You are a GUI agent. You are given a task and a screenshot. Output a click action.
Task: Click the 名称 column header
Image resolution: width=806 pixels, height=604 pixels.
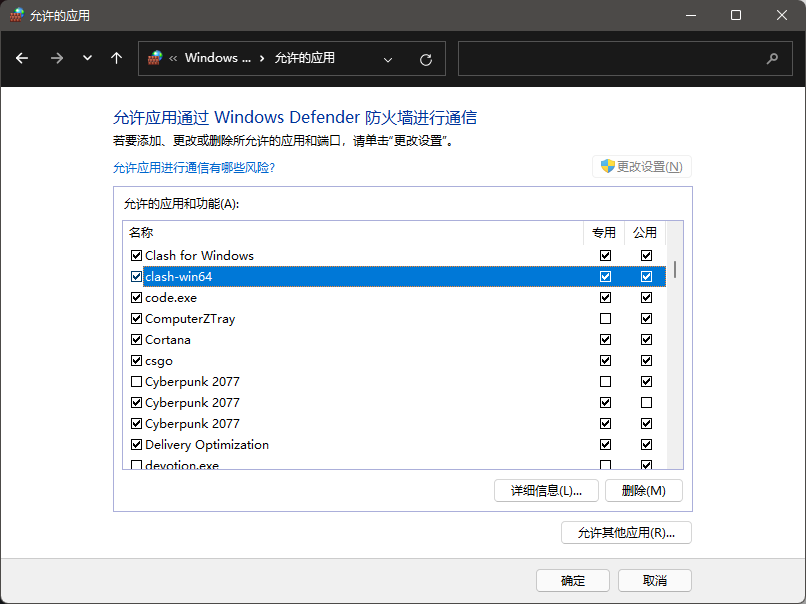point(141,232)
